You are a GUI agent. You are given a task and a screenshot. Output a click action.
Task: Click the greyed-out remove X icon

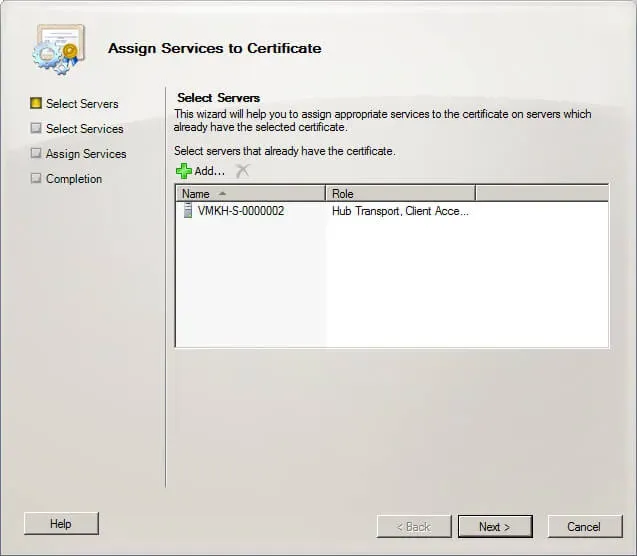[x=243, y=171]
